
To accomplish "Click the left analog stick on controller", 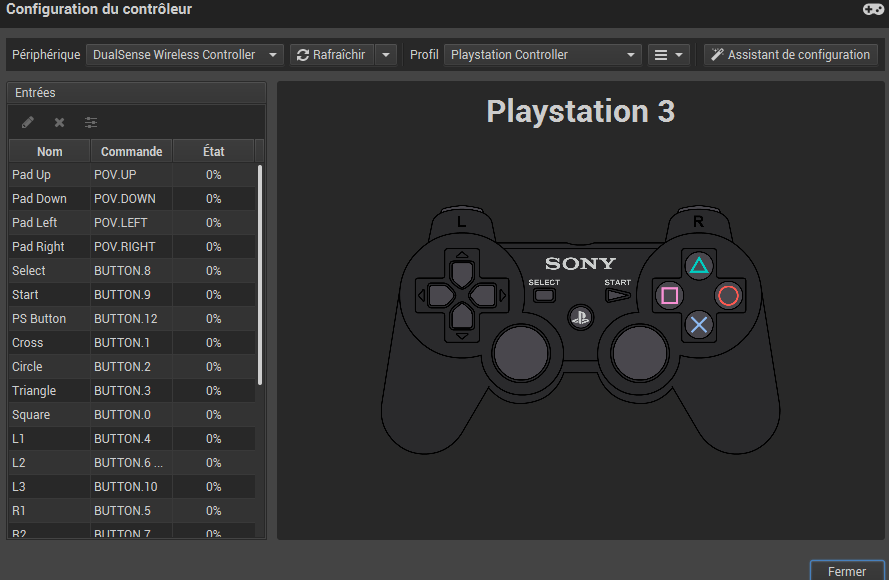I will tap(521, 353).
